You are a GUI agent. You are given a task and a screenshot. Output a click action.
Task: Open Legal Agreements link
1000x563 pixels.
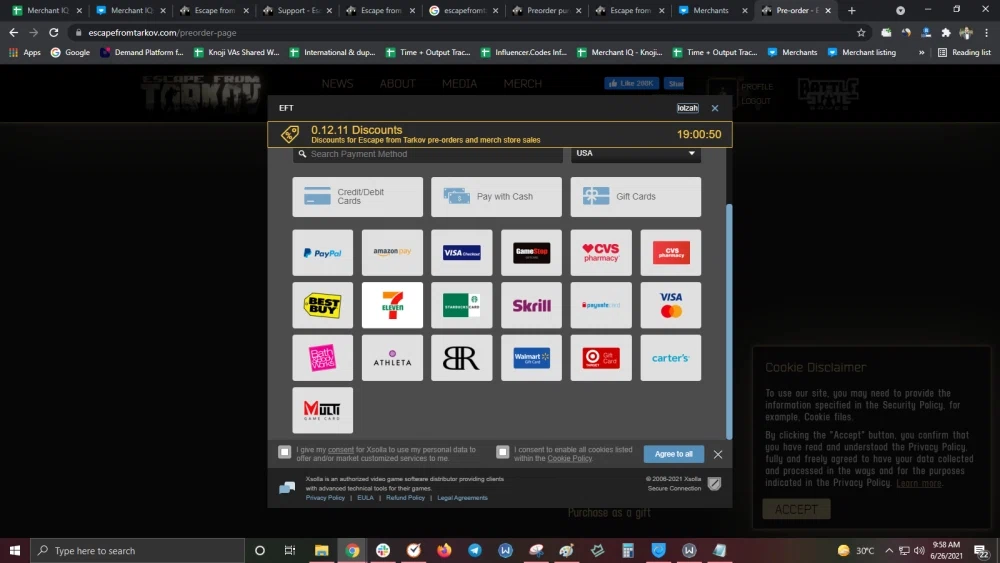(x=462, y=498)
